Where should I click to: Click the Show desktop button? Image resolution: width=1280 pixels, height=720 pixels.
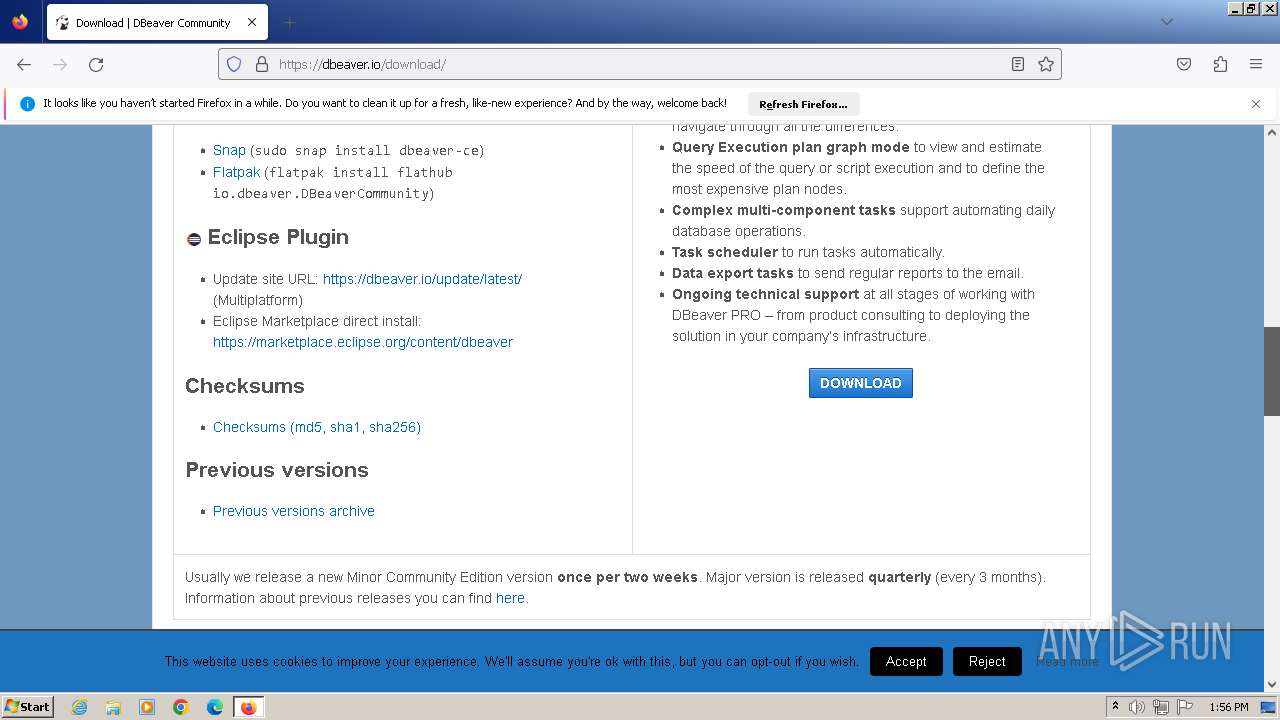(x=1269, y=707)
